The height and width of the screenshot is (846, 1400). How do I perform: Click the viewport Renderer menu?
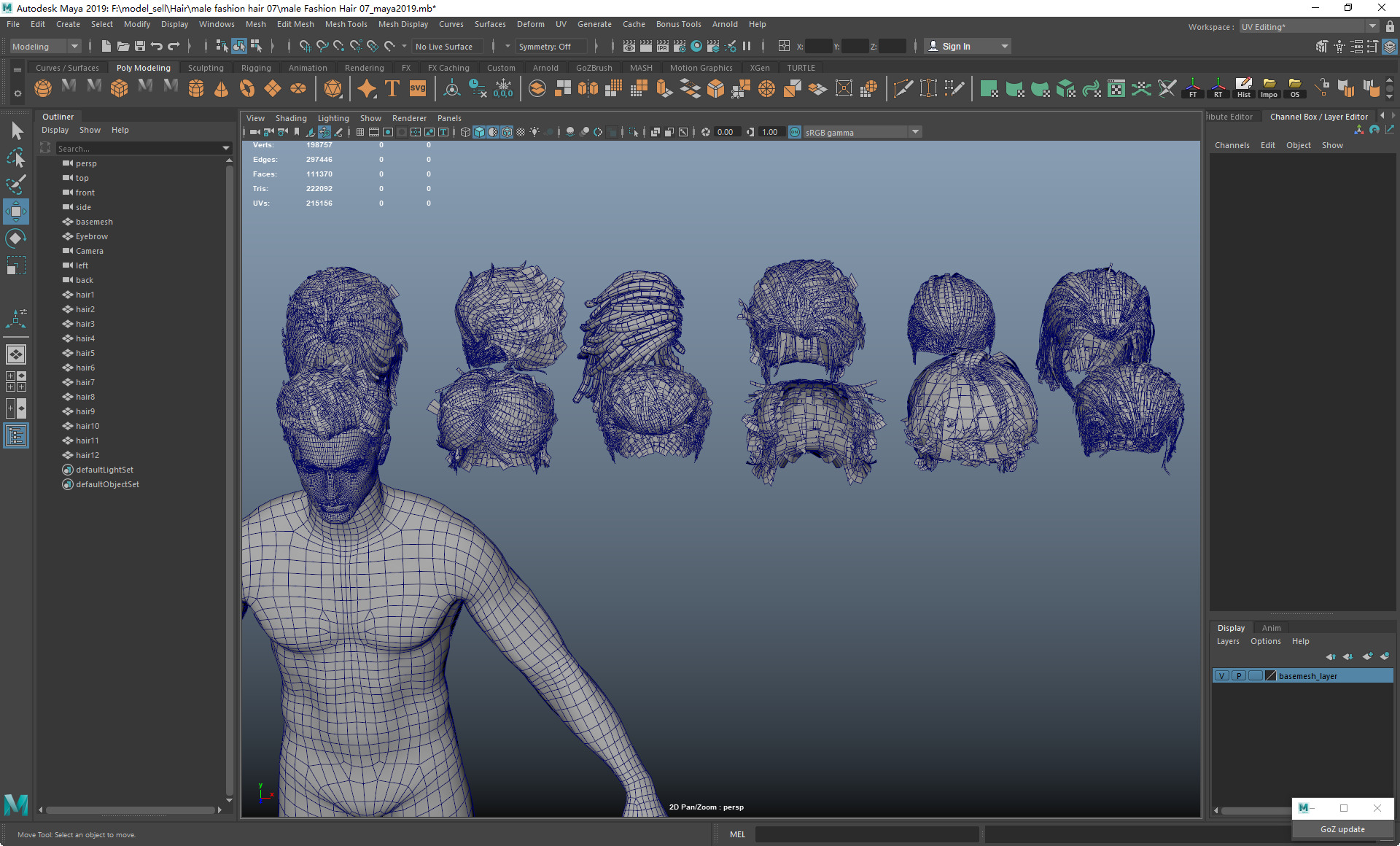click(409, 118)
